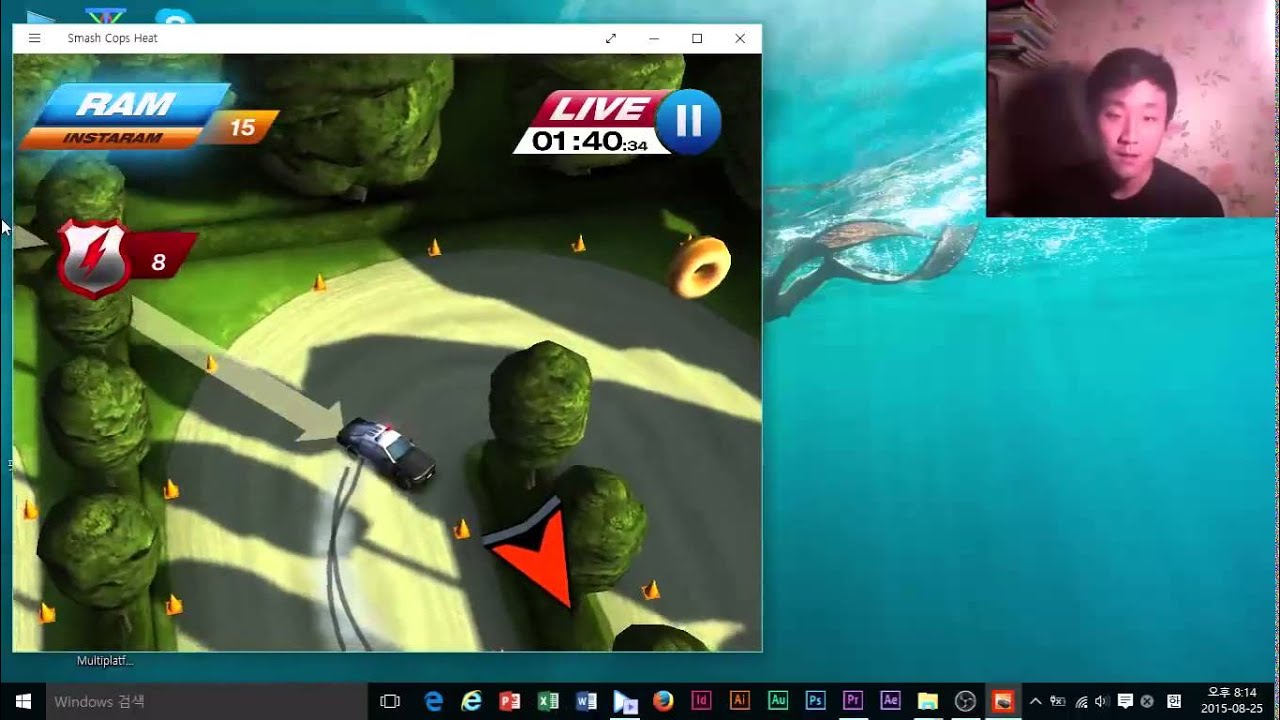Click the Windows search box
1280x720 pixels.
(x=208, y=701)
